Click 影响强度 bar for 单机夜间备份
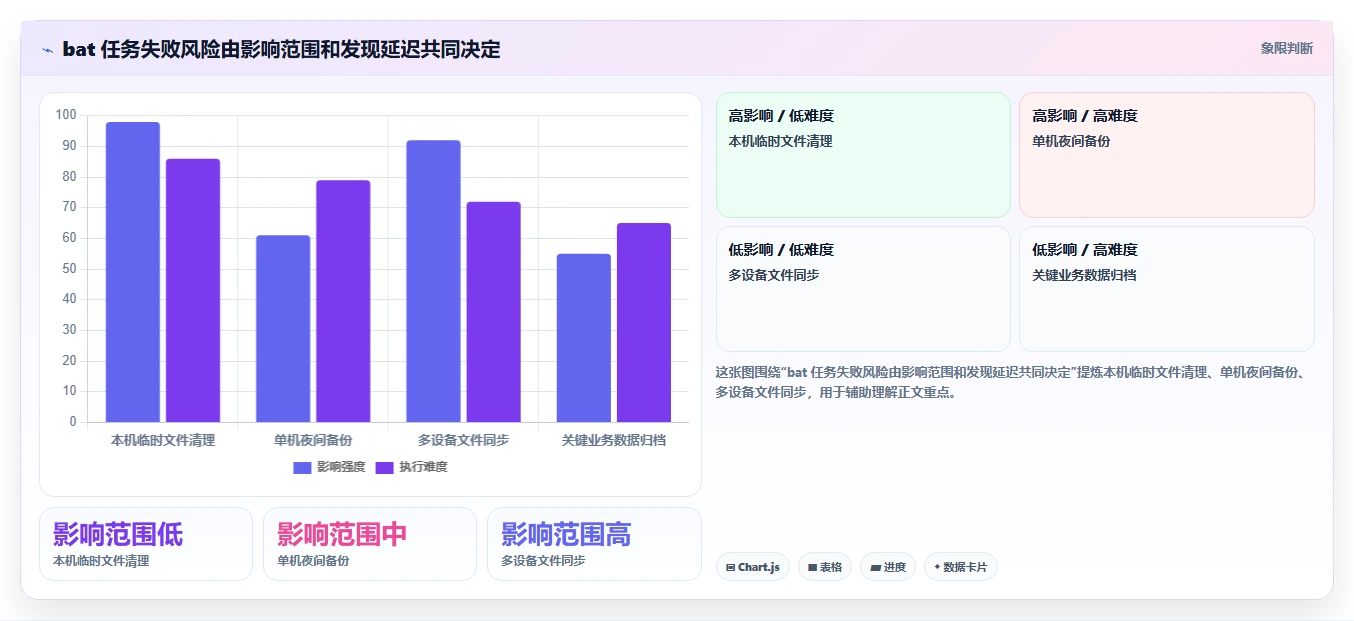This screenshot has width=1354, height=621. click(x=283, y=329)
